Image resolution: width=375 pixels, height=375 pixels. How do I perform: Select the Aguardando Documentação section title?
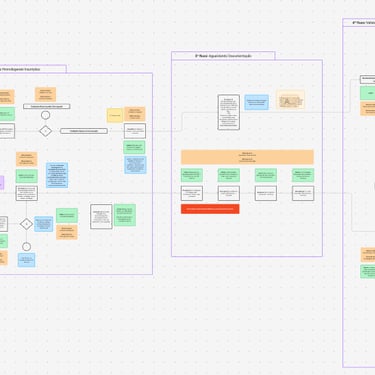(223, 56)
